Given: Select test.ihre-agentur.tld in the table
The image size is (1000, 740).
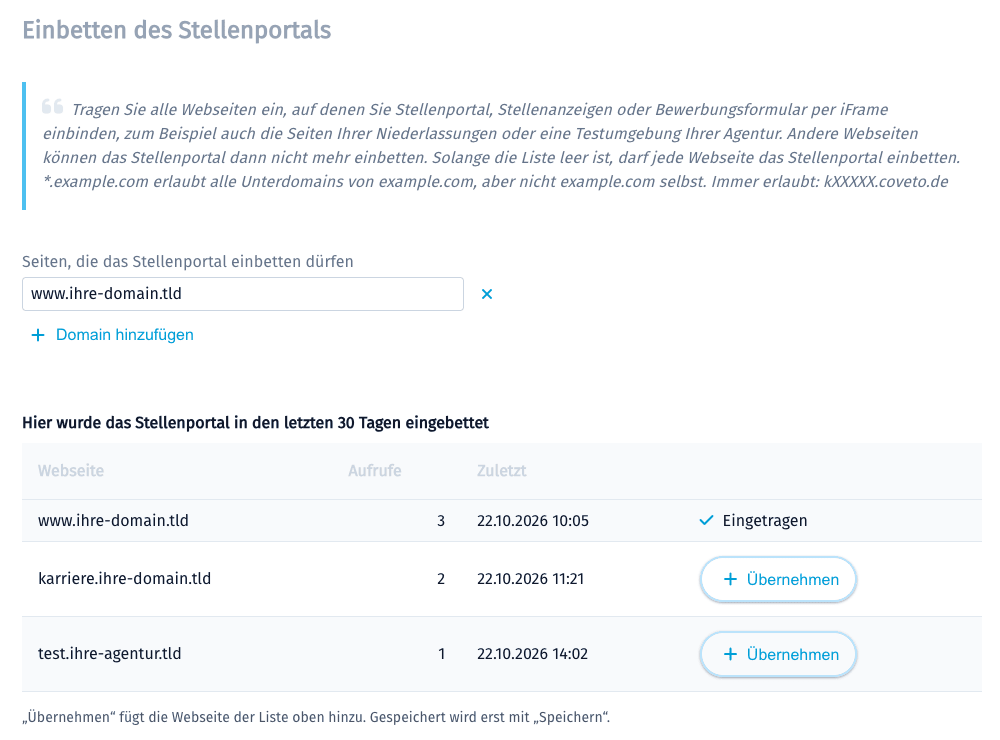Looking at the screenshot, I should tap(110, 654).
